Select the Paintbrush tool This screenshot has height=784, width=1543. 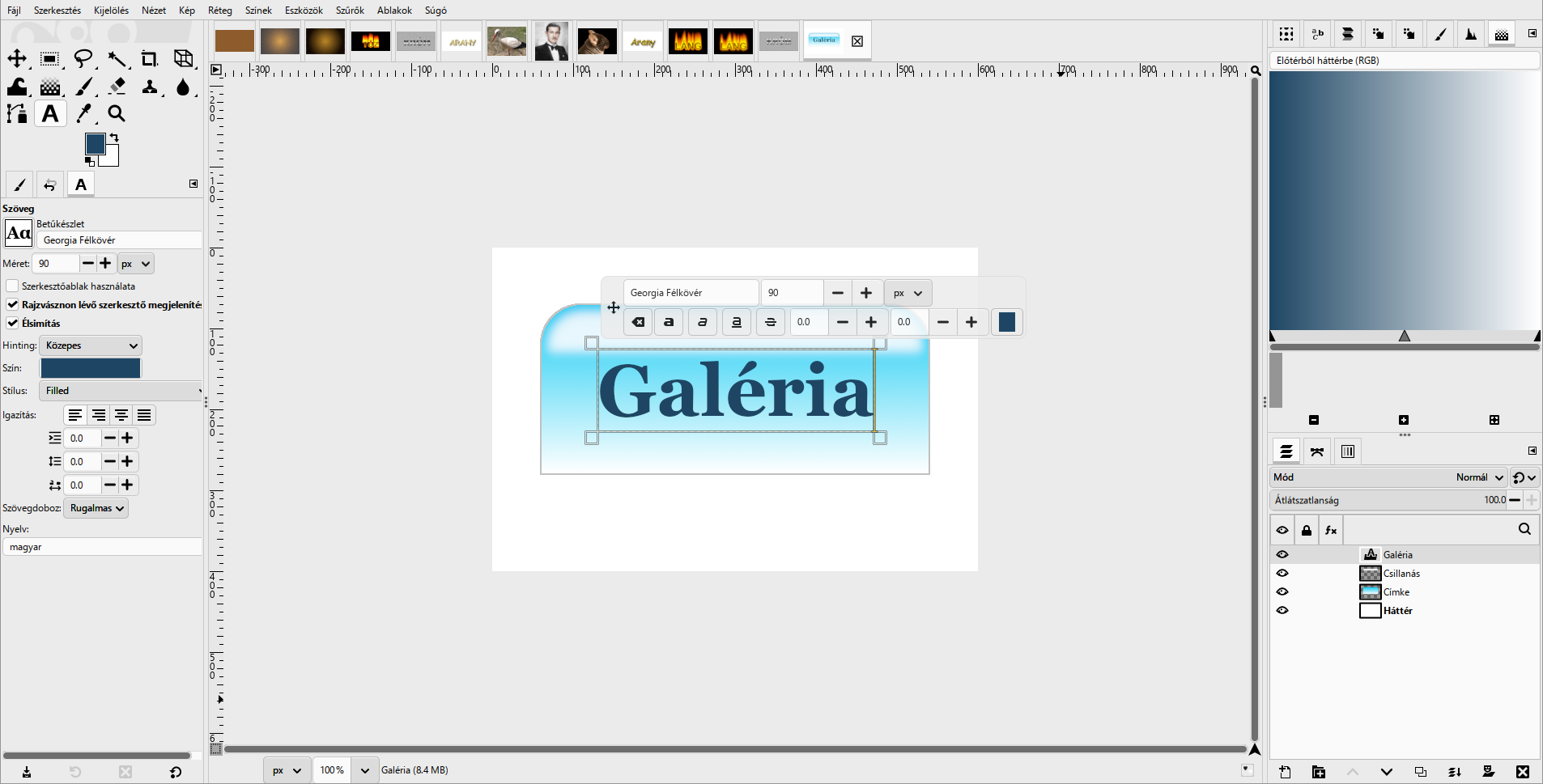pos(84,87)
